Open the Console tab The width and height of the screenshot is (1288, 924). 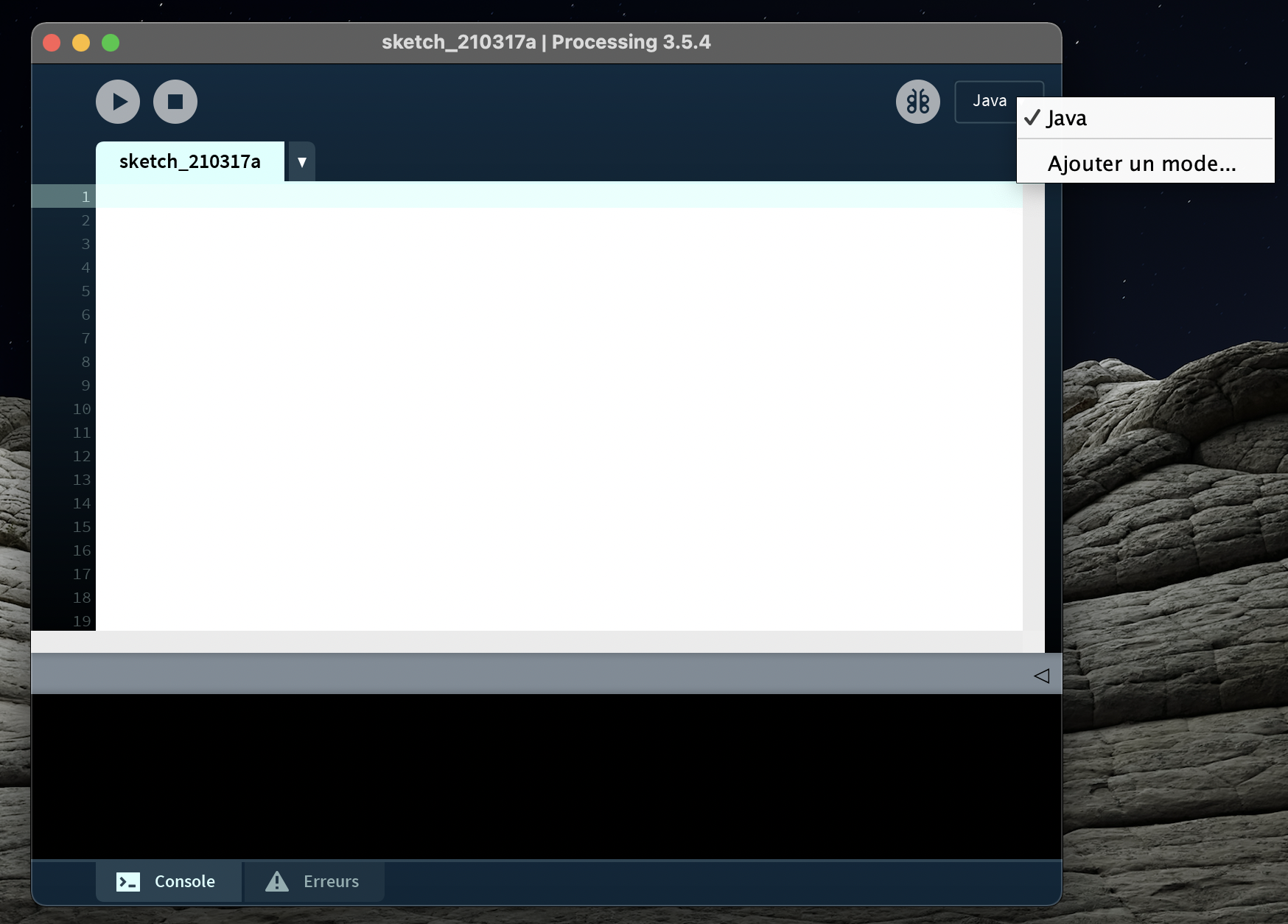coord(168,881)
